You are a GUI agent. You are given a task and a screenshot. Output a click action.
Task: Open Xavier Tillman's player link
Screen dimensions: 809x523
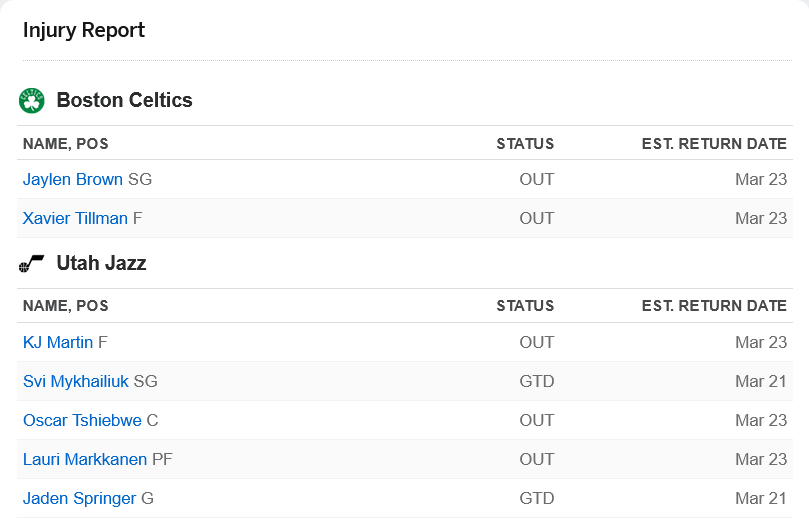click(x=75, y=218)
